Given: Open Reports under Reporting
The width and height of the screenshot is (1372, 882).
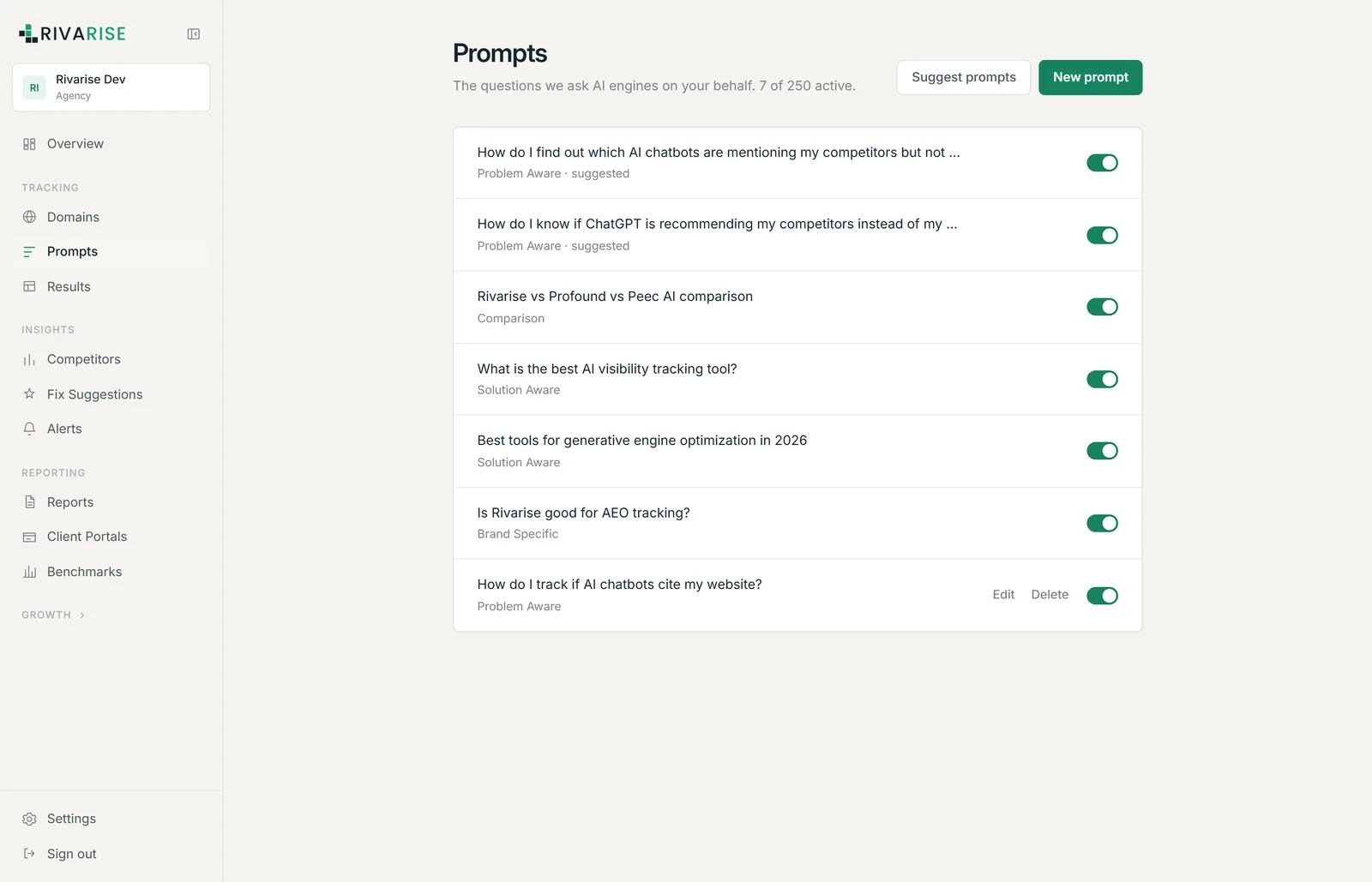Looking at the screenshot, I should tap(111, 502).
